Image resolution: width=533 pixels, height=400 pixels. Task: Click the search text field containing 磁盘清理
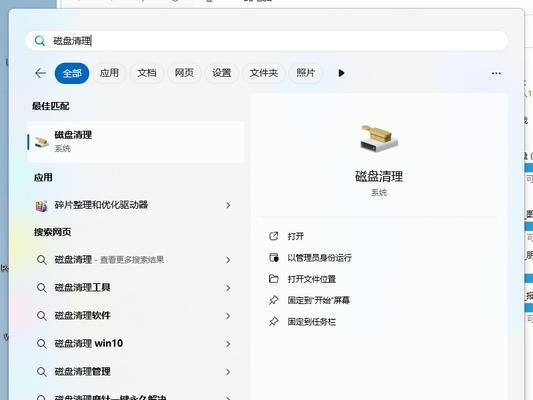tap(266, 41)
